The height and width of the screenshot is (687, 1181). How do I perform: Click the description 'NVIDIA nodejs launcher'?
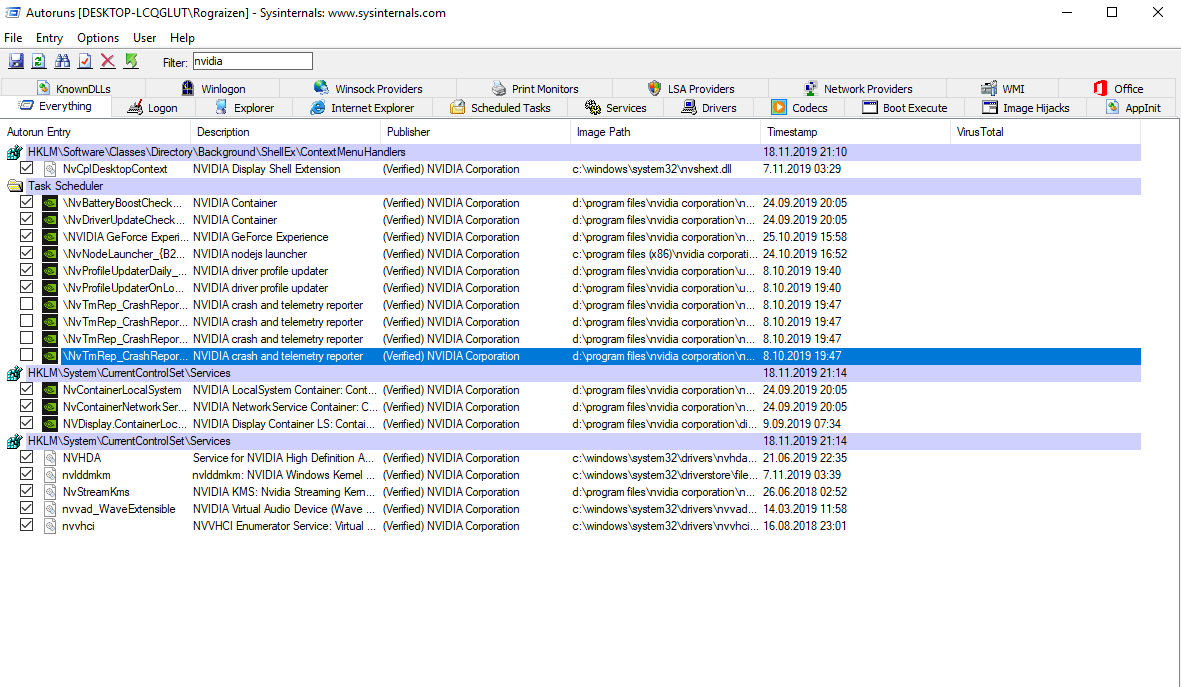click(250, 254)
